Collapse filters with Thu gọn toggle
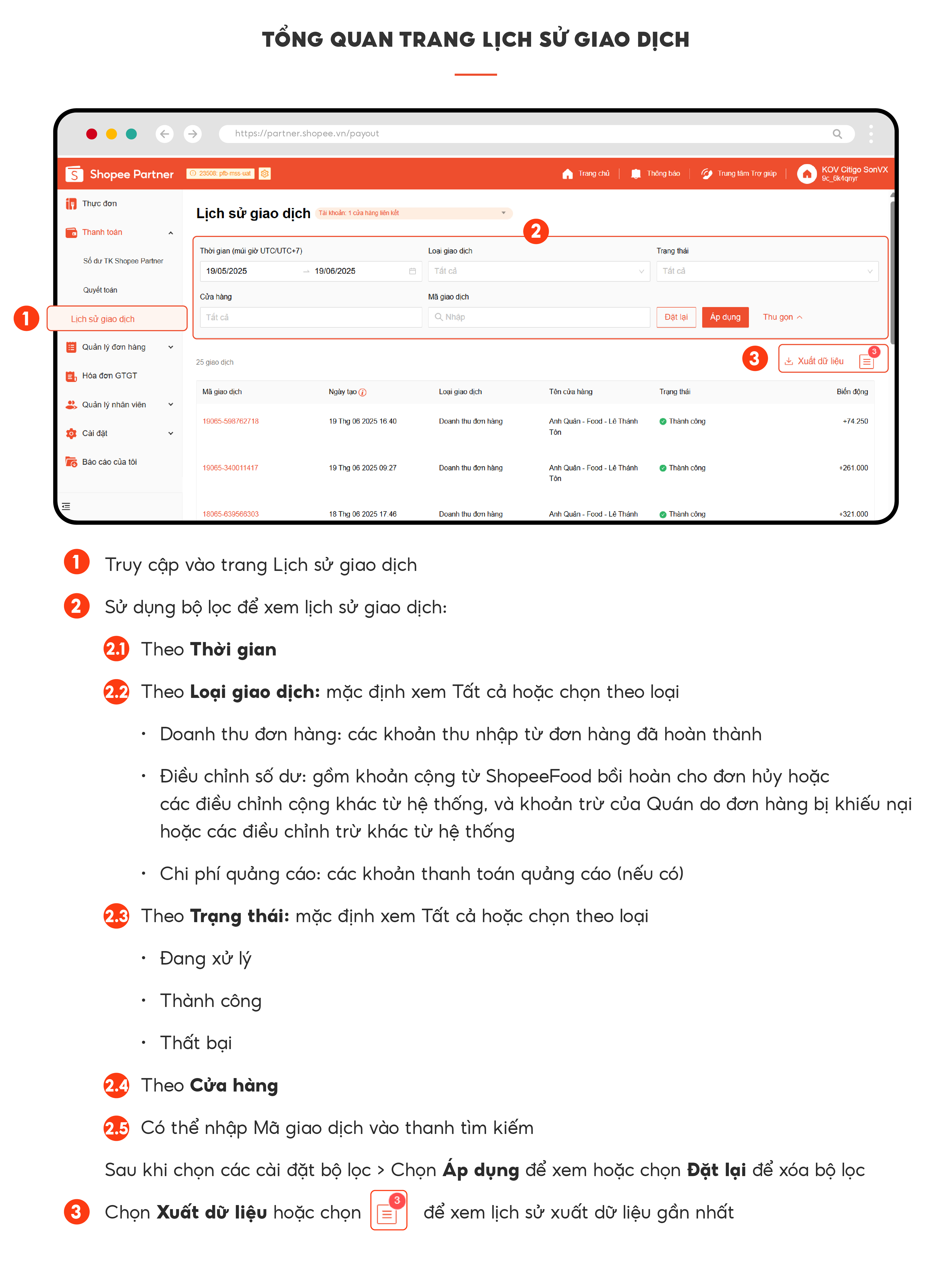This screenshot has height=1266, width=952. [782, 317]
